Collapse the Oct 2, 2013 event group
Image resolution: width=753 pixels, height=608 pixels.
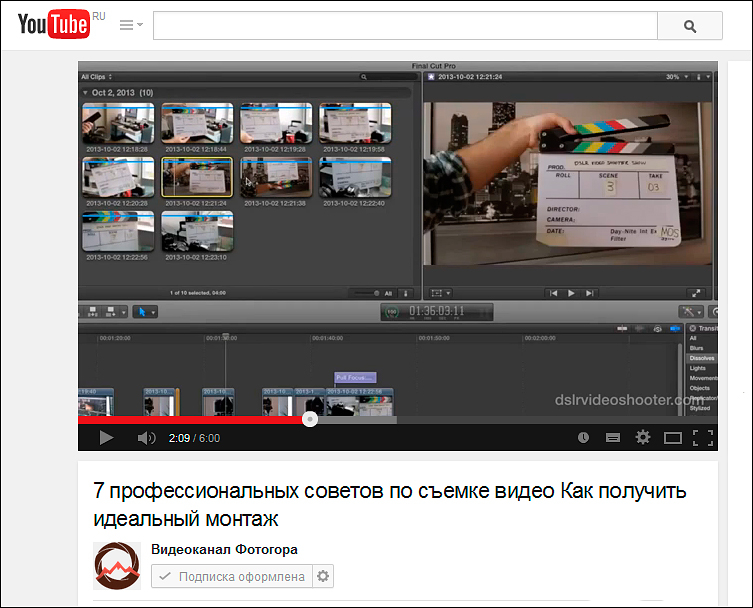[x=85, y=93]
